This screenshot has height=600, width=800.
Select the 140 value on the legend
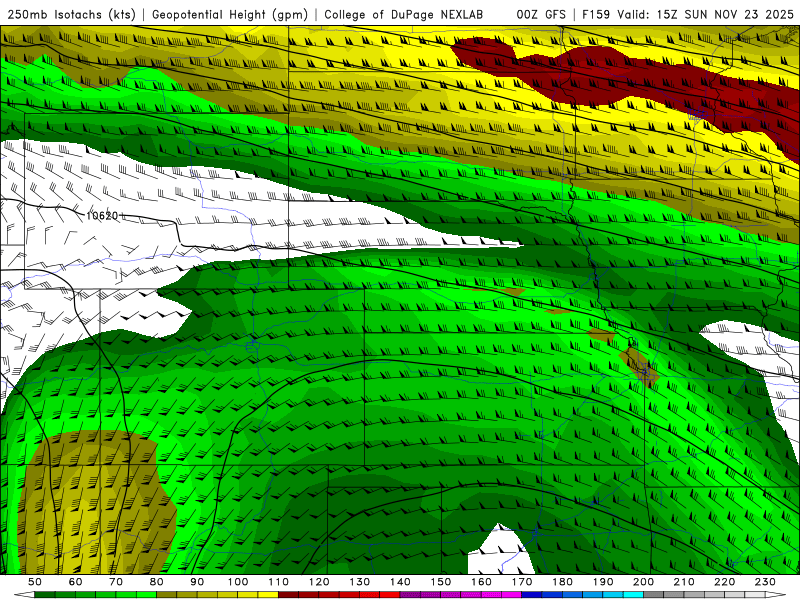(401, 582)
